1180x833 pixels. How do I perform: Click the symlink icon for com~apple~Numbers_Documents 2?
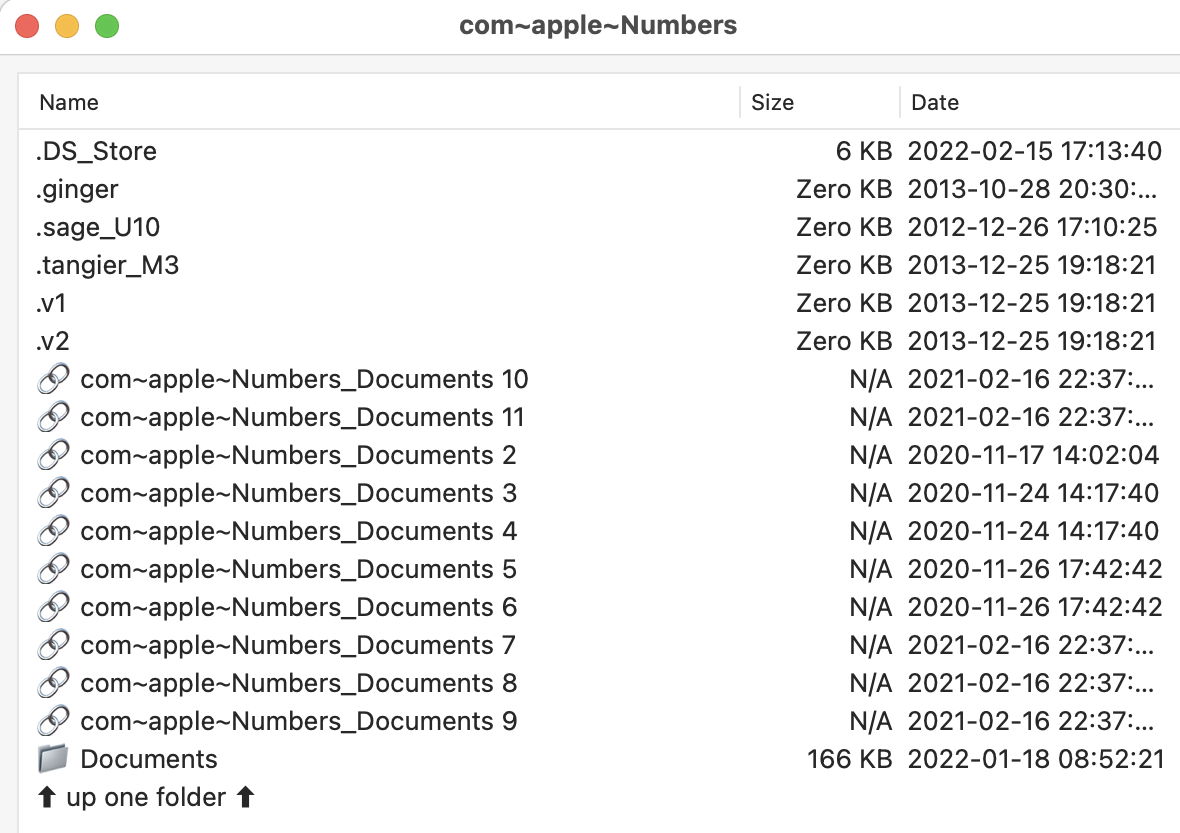coord(53,455)
